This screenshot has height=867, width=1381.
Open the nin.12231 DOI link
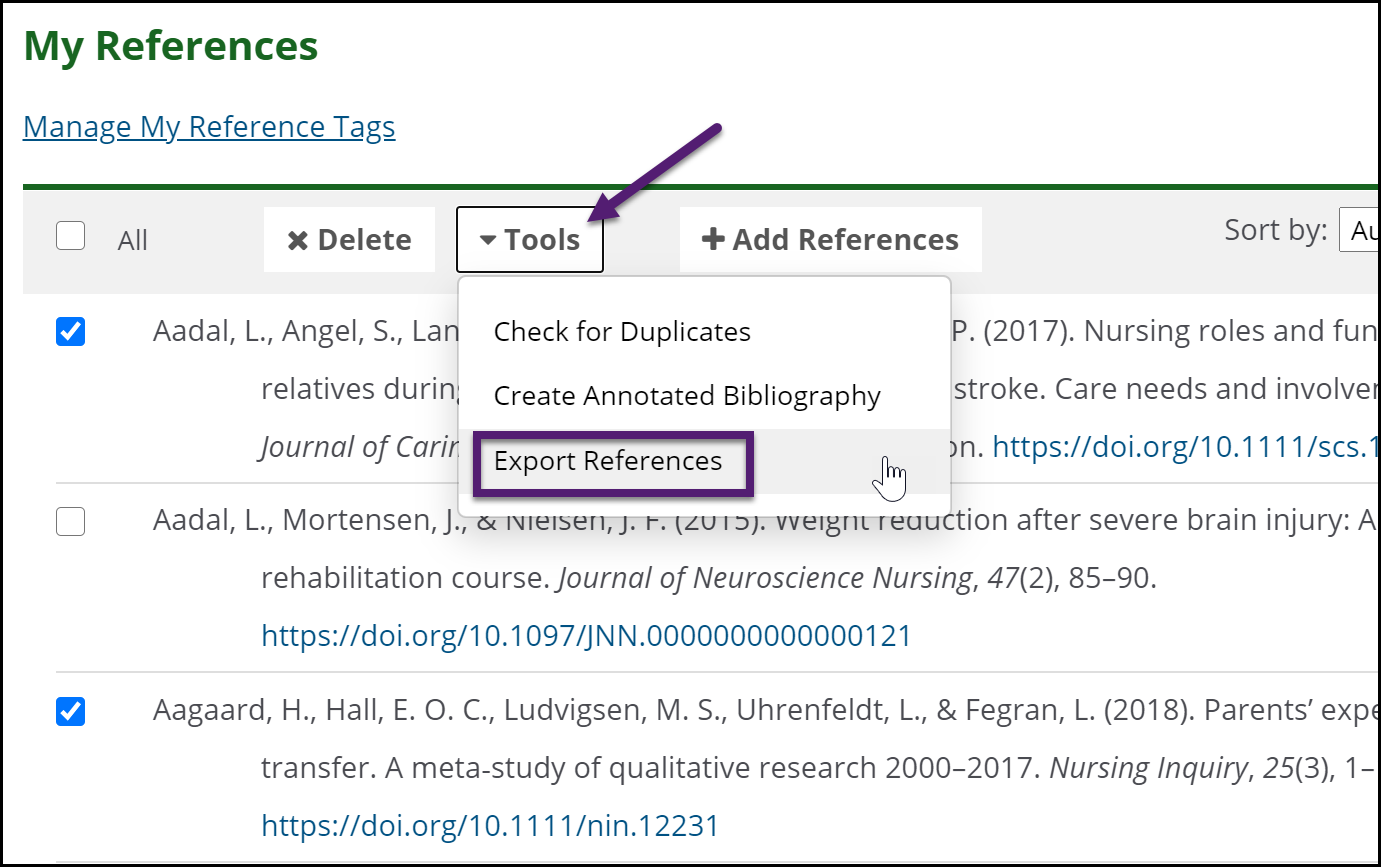[489, 825]
